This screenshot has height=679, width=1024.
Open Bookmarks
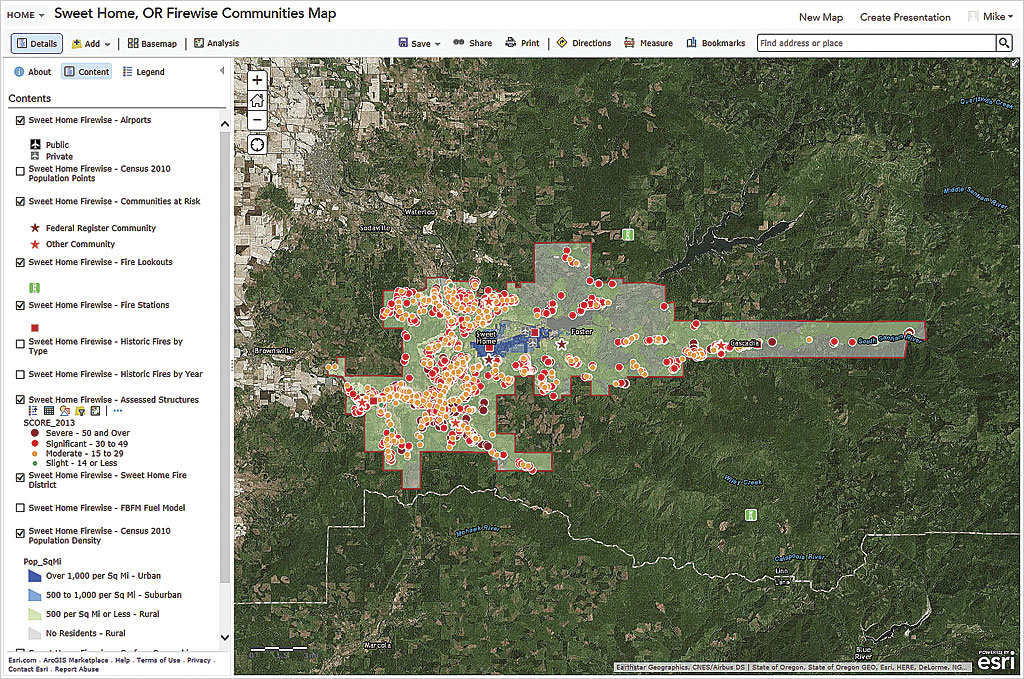point(716,43)
